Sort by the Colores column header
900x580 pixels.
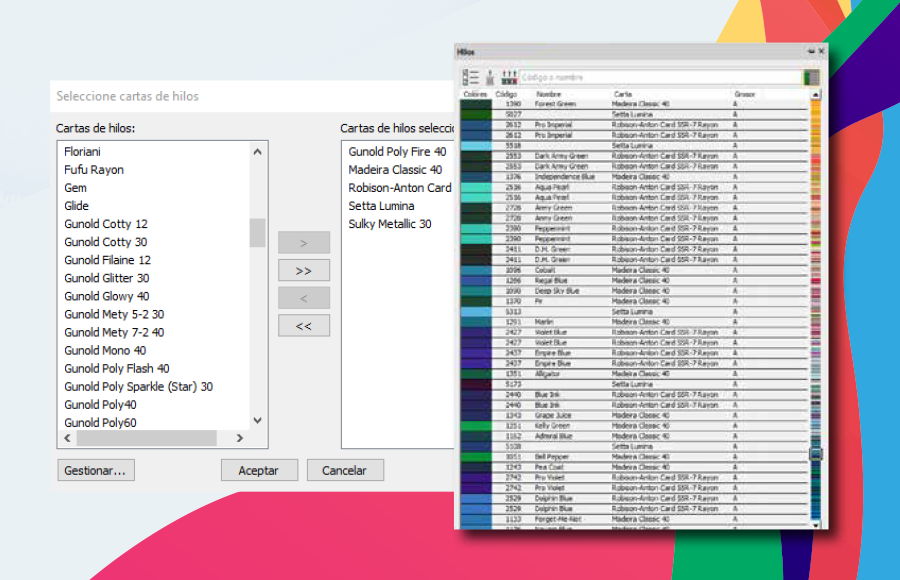pyautogui.click(x=475, y=94)
